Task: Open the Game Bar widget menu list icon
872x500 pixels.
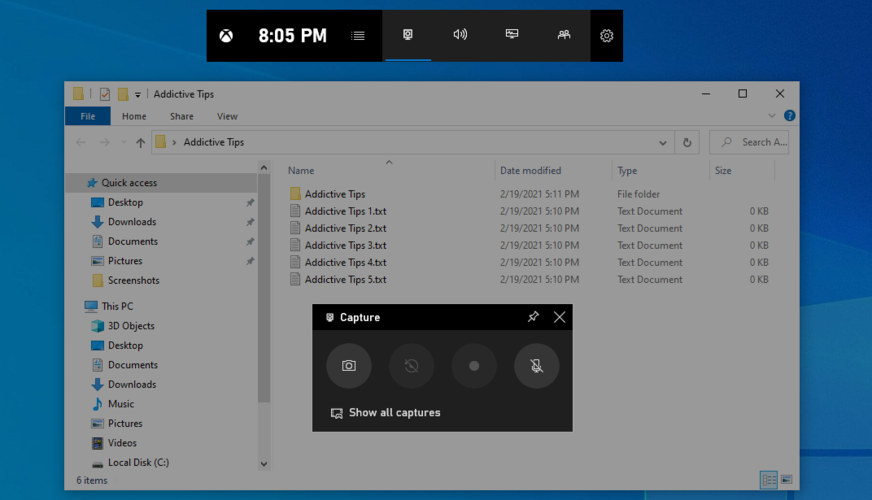Action: tap(358, 36)
